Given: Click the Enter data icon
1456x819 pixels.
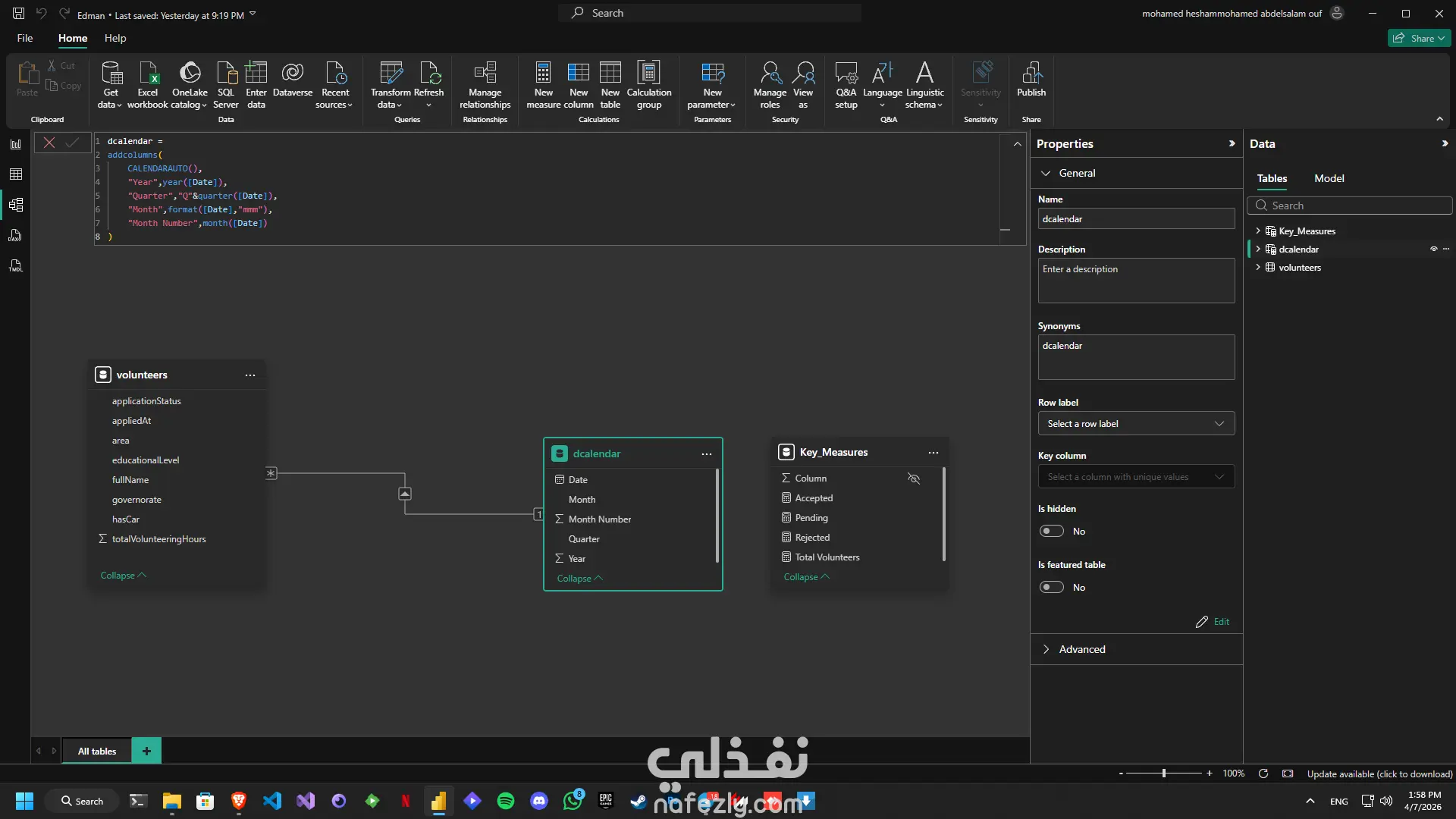Looking at the screenshot, I should tap(256, 74).
